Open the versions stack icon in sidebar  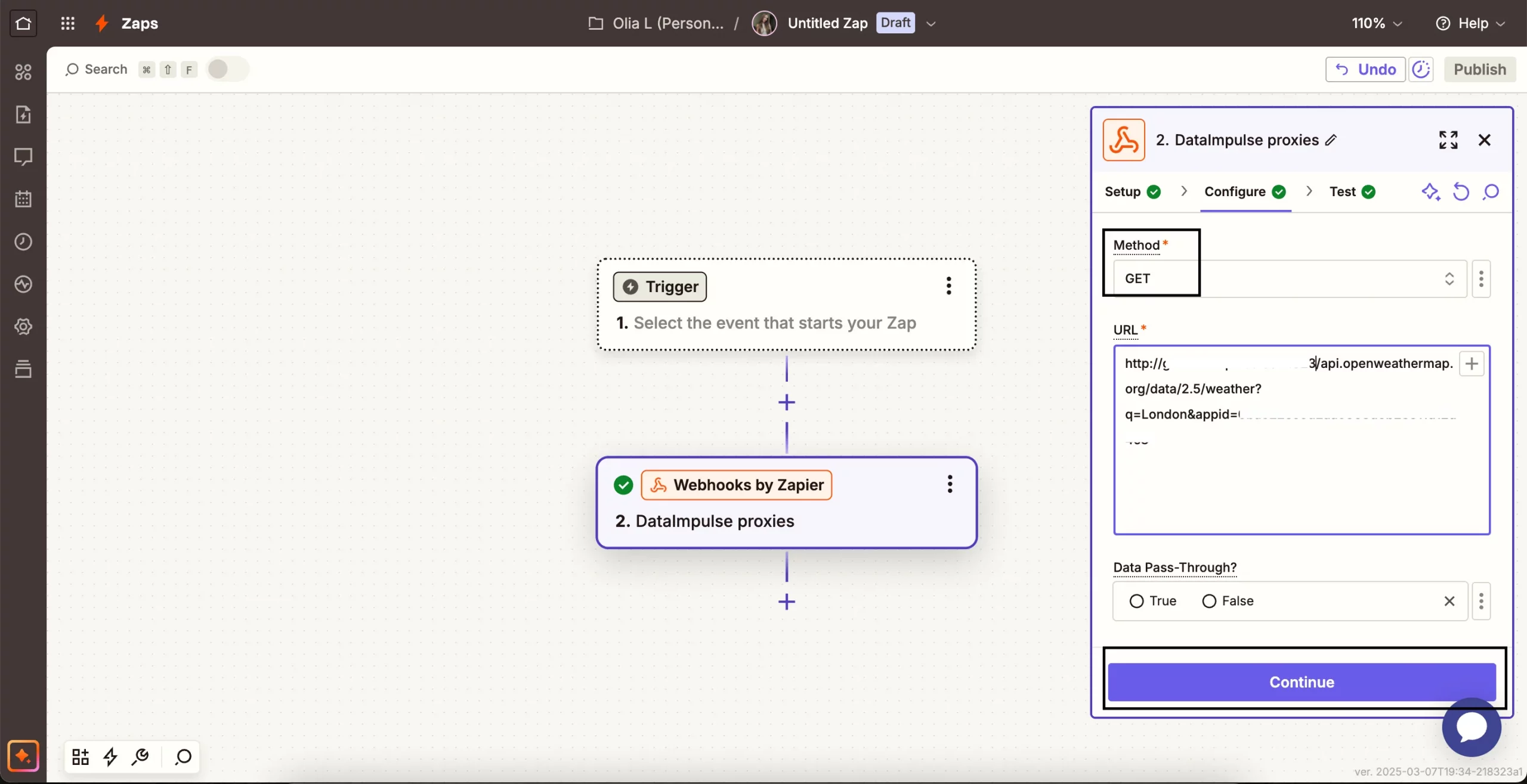pos(23,369)
